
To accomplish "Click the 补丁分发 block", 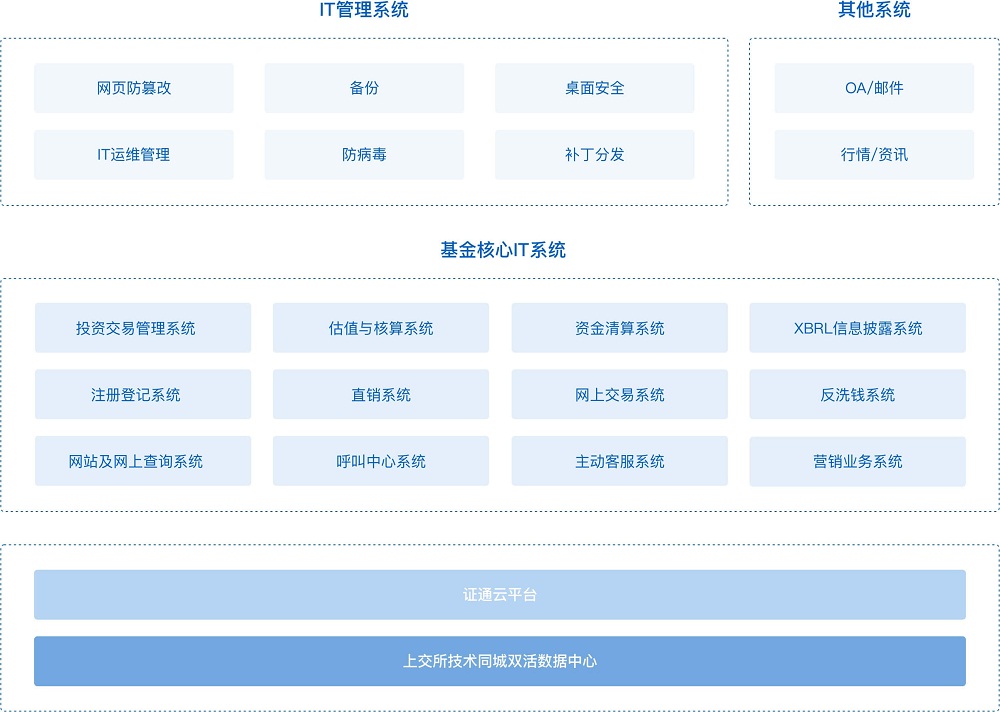I will 594,155.
